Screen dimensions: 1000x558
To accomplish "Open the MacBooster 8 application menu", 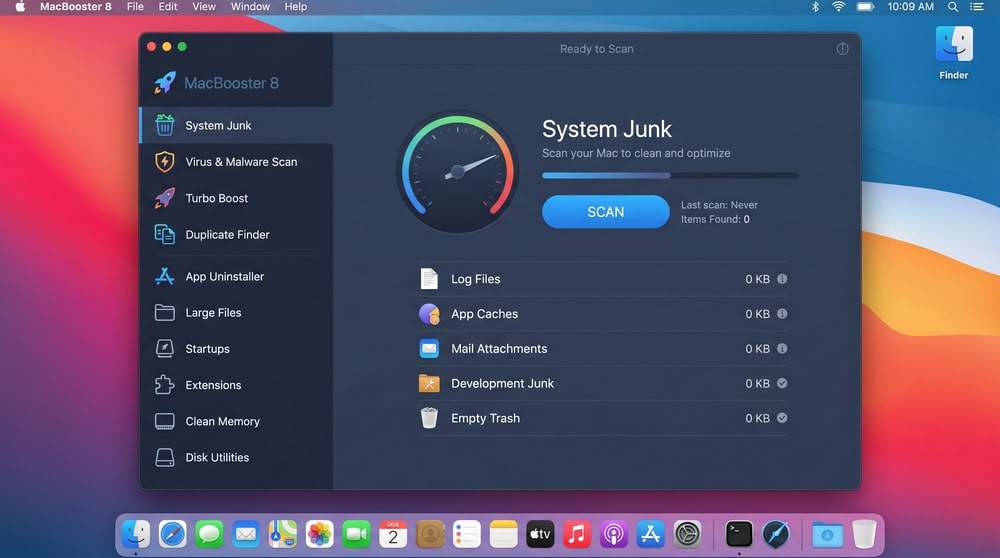I will click(x=75, y=6).
